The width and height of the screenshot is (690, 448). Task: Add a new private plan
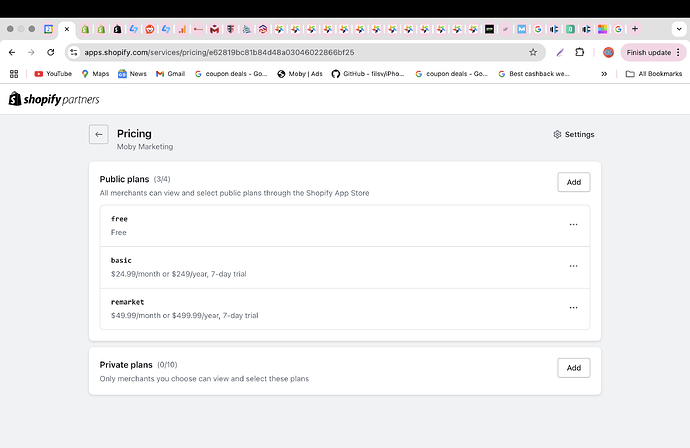pos(573,368)
